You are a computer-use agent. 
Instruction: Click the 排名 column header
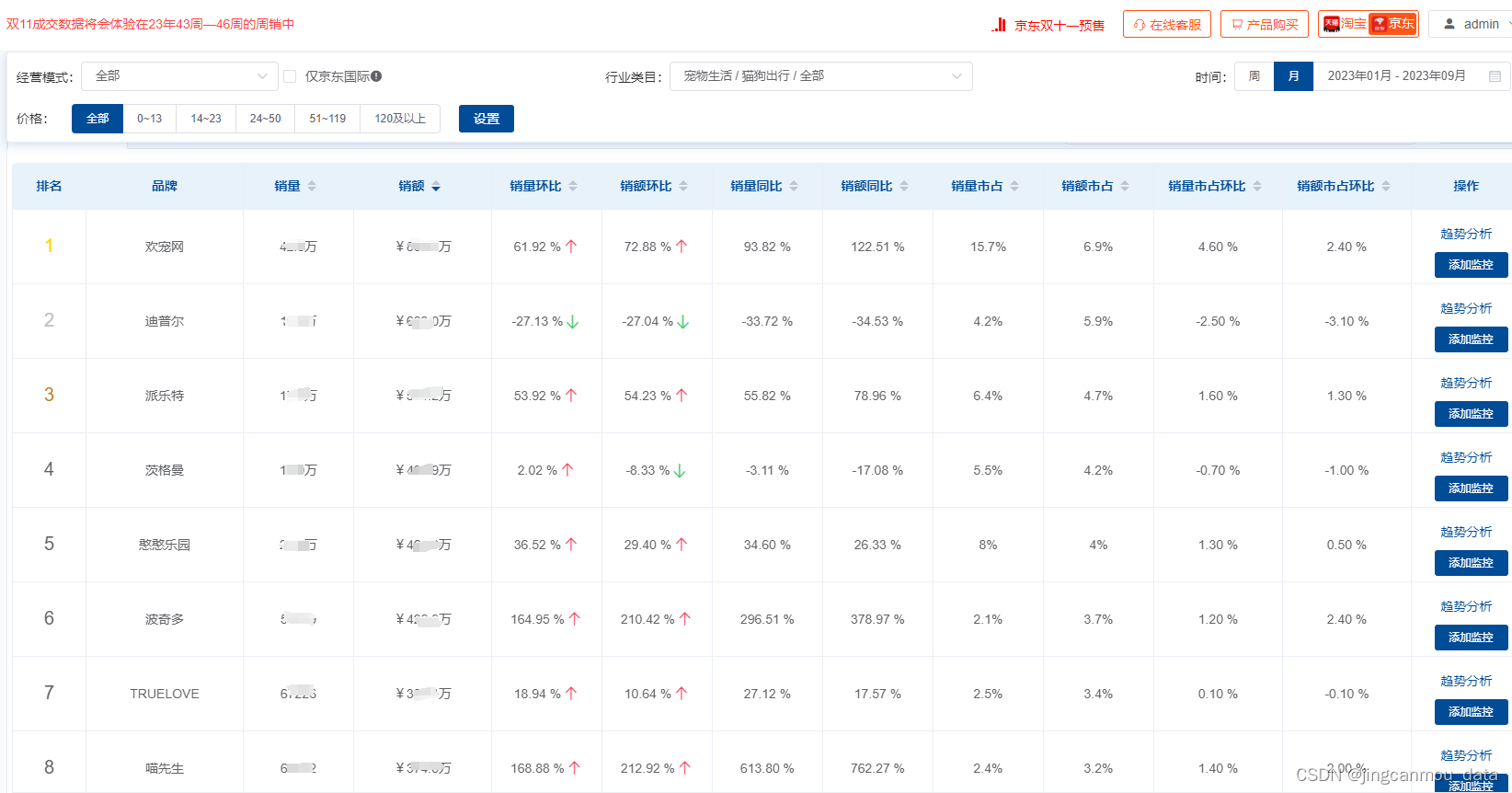pos(49,186)
